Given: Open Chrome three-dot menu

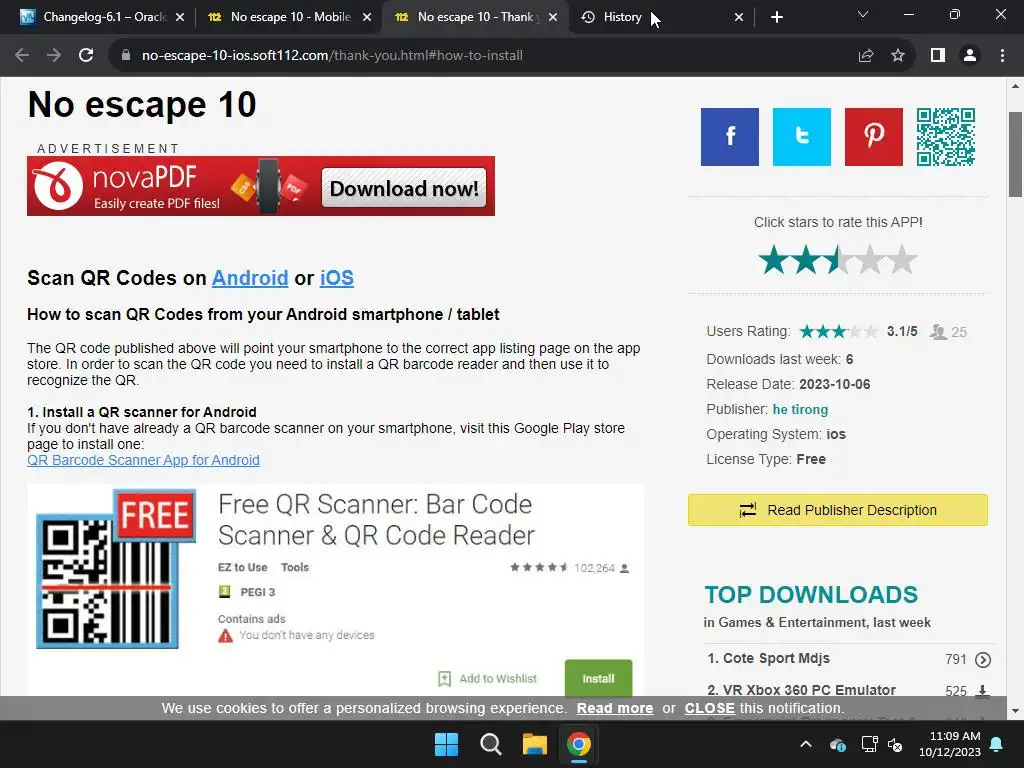Looking at the screenshot, I should [1002, 56].
